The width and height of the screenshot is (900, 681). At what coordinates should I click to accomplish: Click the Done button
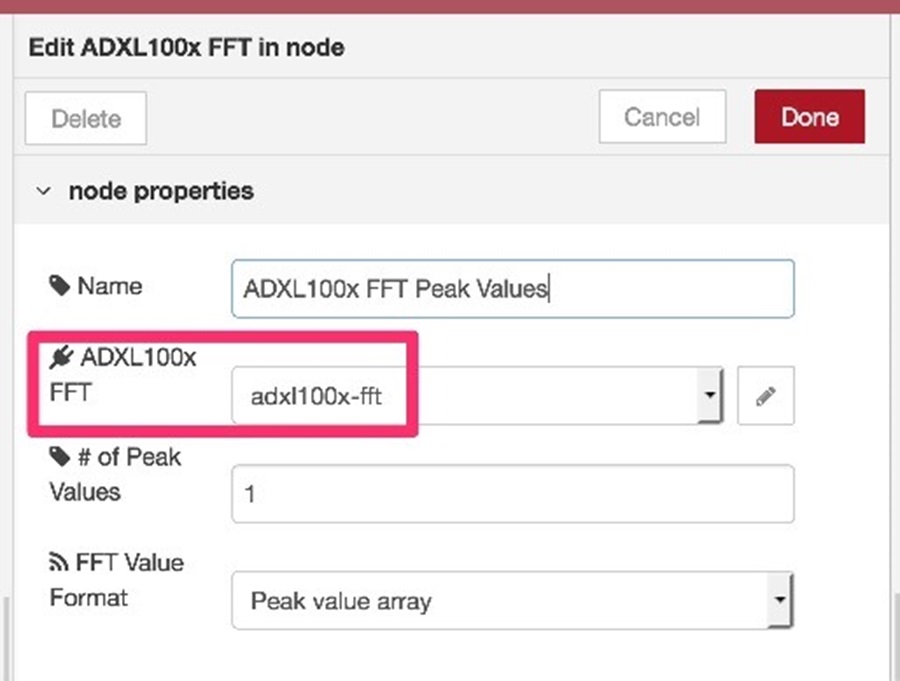(x=809, y=117)
